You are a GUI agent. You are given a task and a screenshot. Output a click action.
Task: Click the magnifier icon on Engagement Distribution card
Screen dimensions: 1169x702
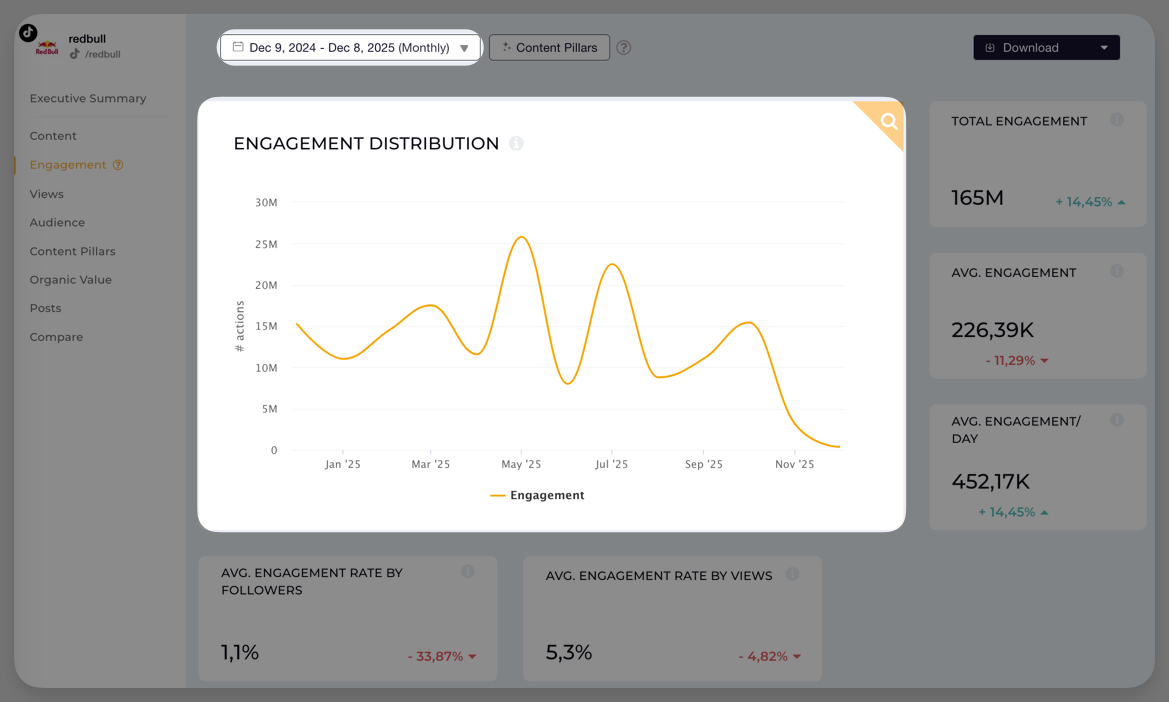coord(888,122)
